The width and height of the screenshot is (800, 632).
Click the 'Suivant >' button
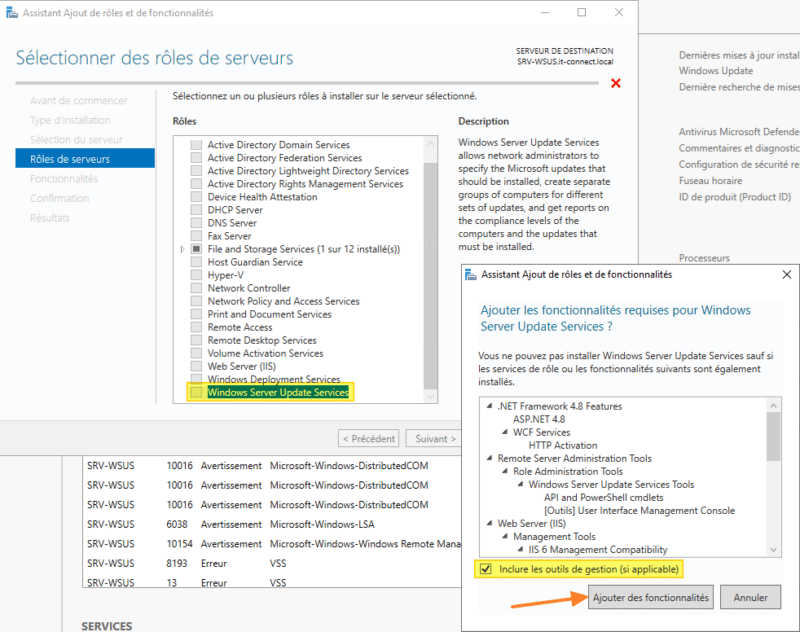pos(436,438)
